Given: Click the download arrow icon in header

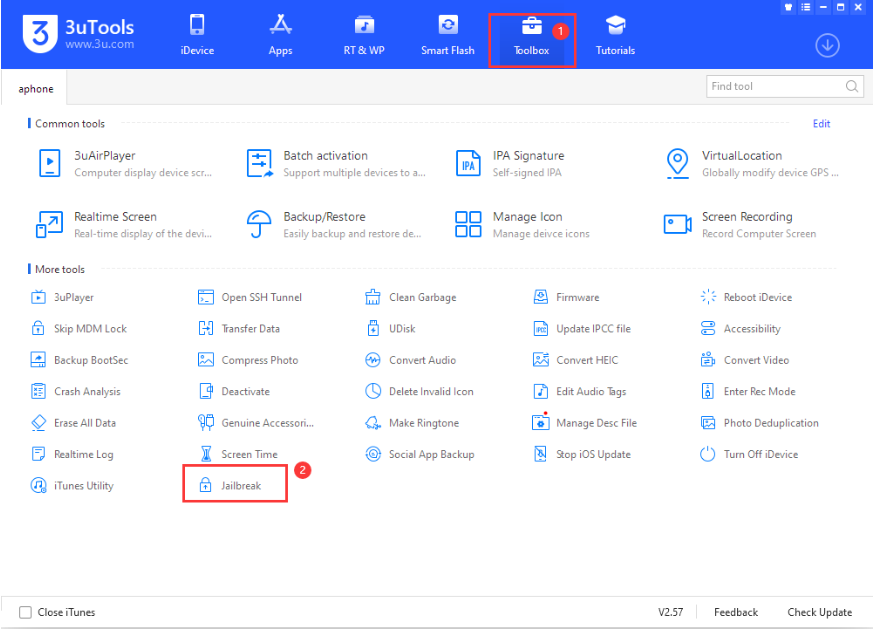Looking at the screenshot, I should click(827, 45).
